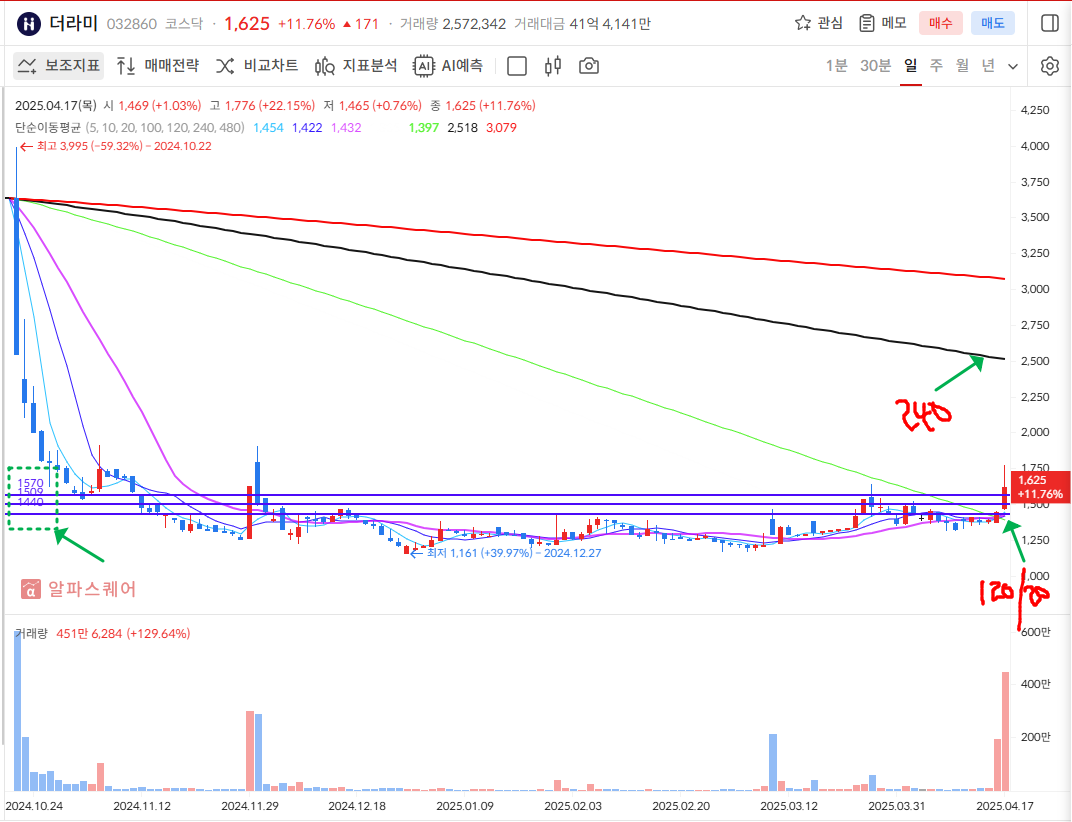Open the 보조지표 indicators tool

point(59,66)
